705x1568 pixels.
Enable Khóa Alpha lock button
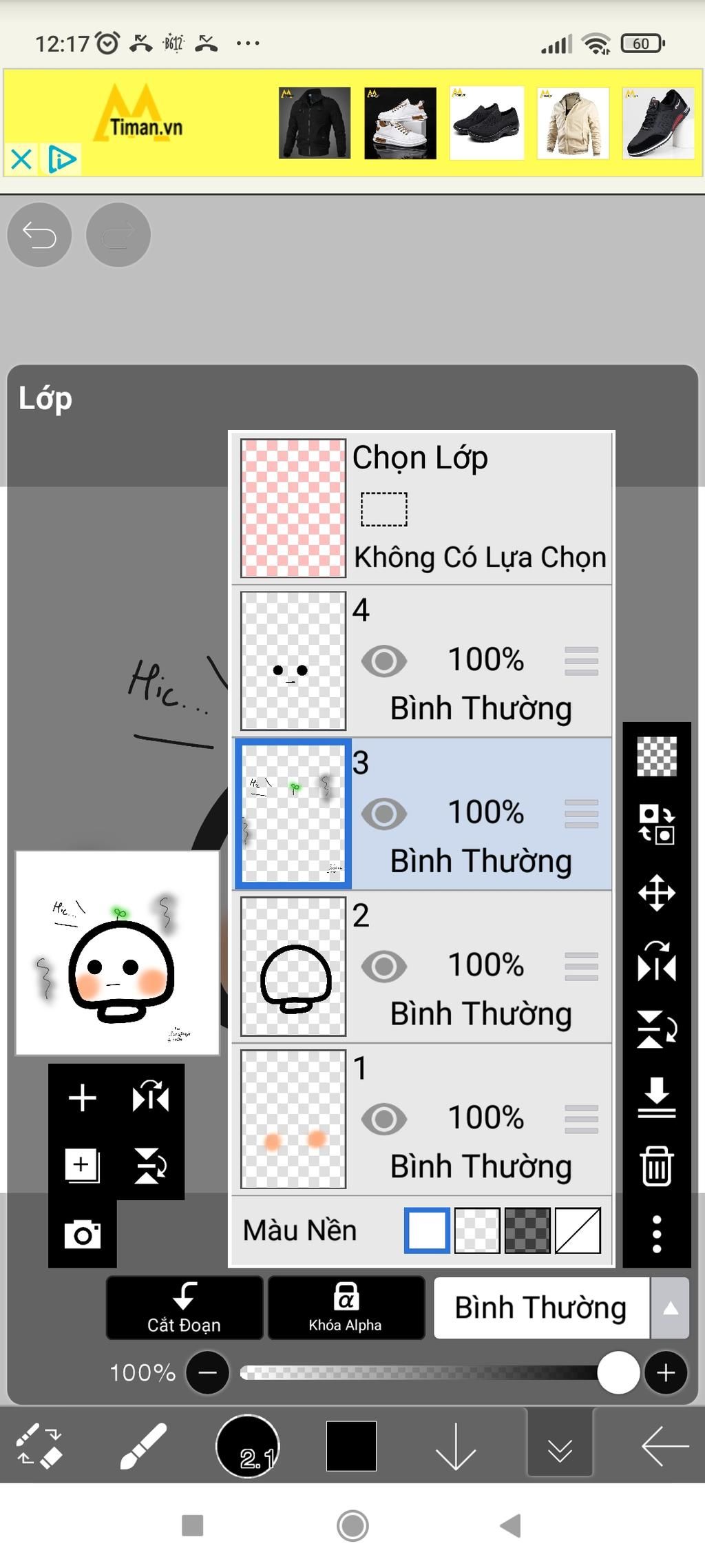pos(346,1308)
